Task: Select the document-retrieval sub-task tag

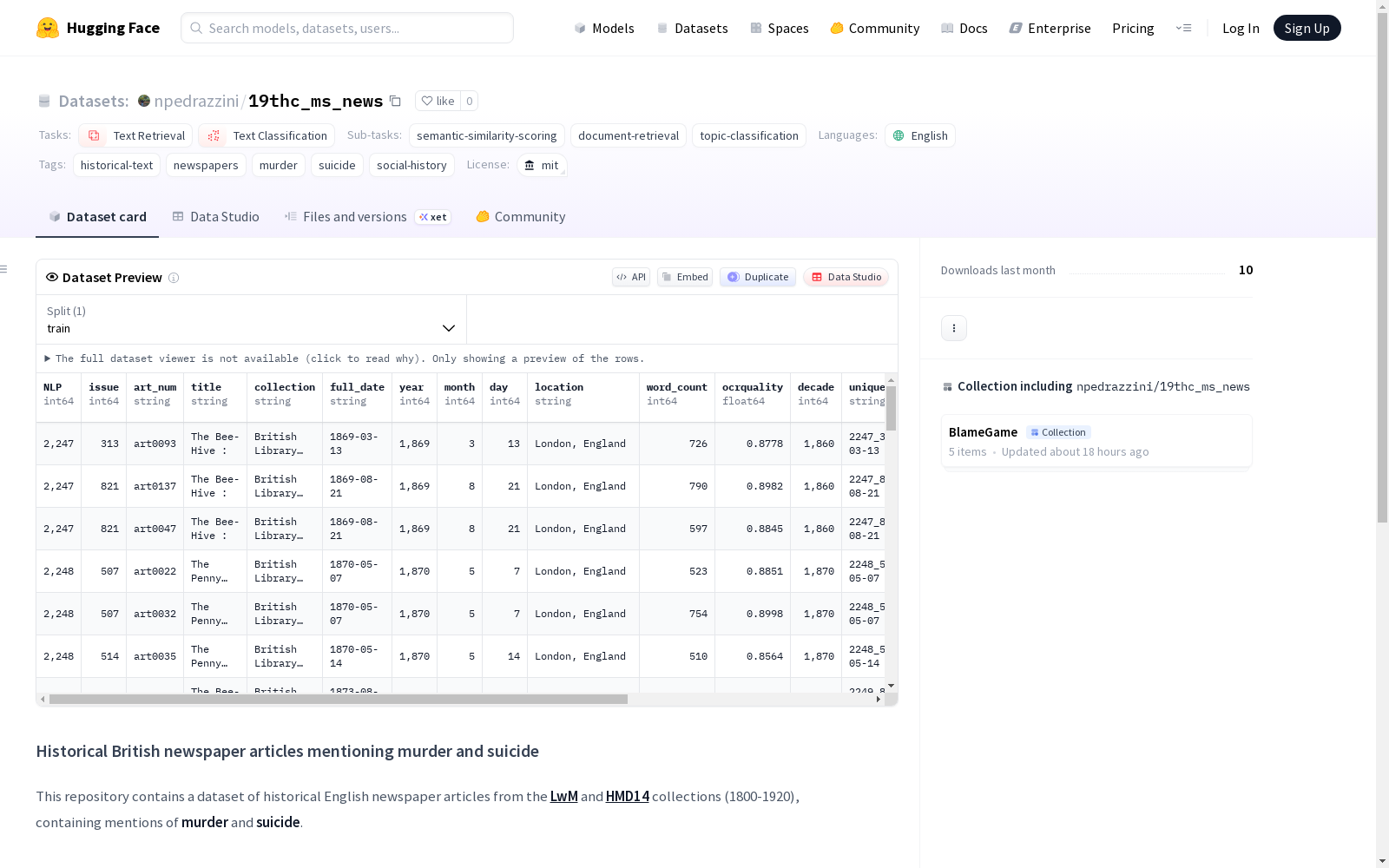Action: coord(629,135)
